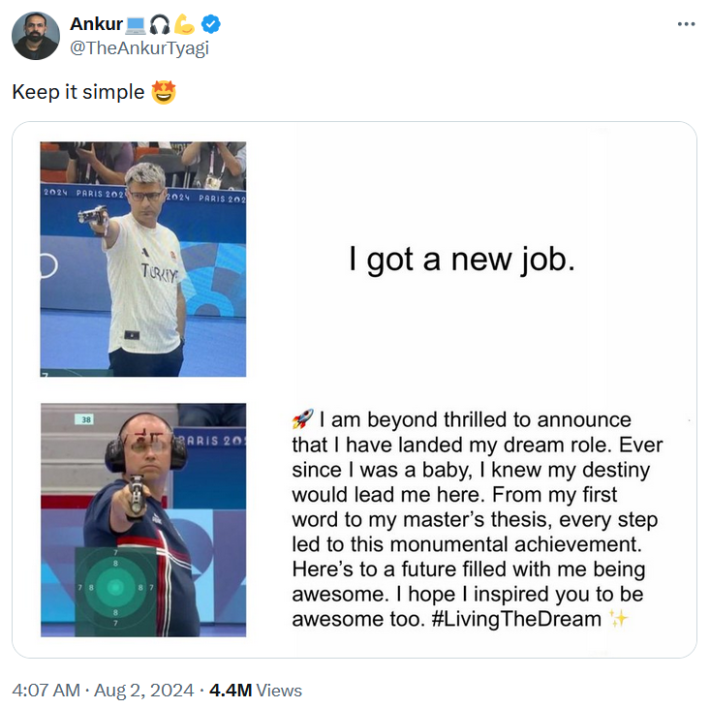Open photo of shooter in Türkiye shirt
This screenshot has height=708, width=710.
pyautogui.click(x=143, y=258)
